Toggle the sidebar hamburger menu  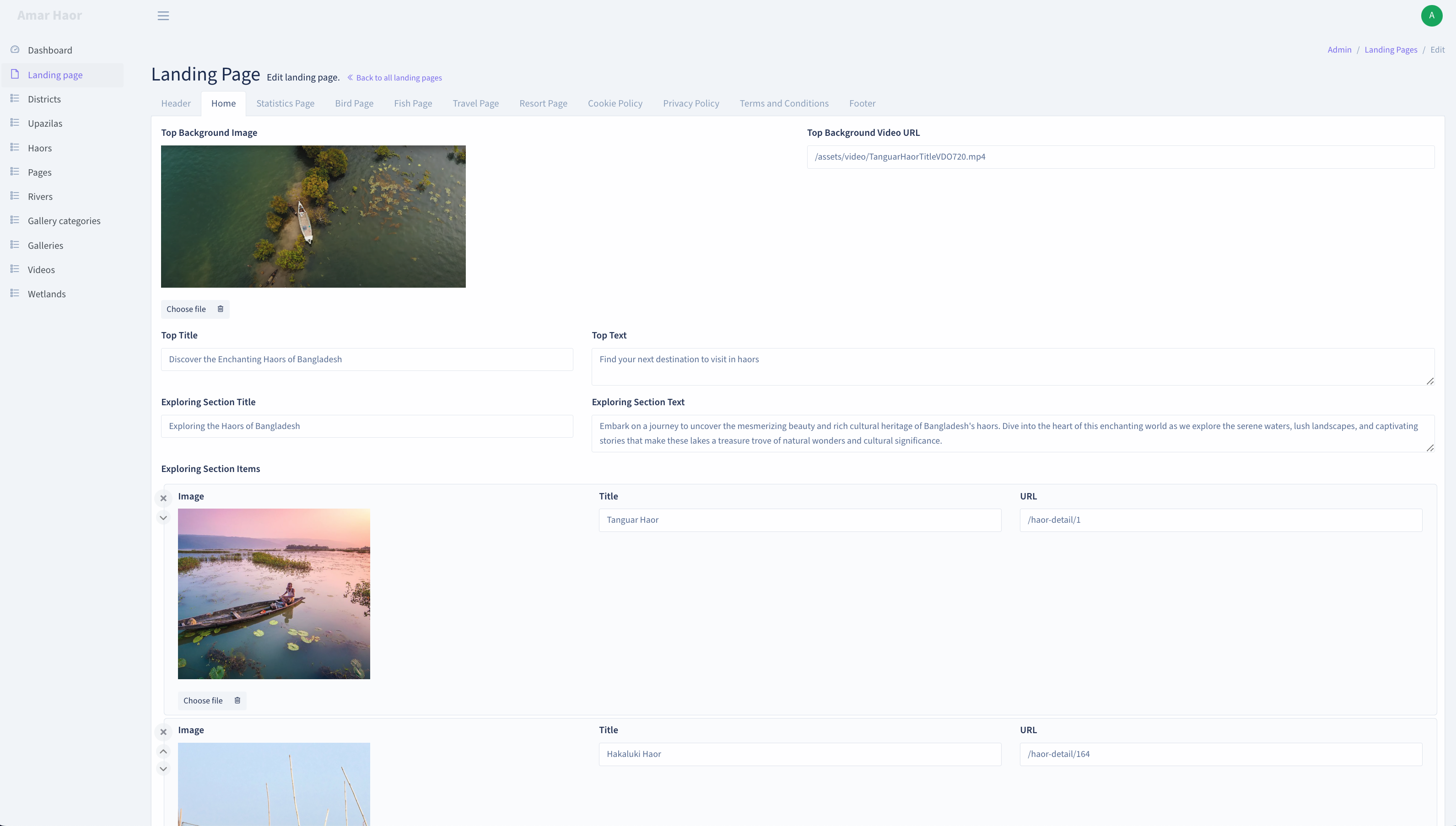tap(163, 16)
